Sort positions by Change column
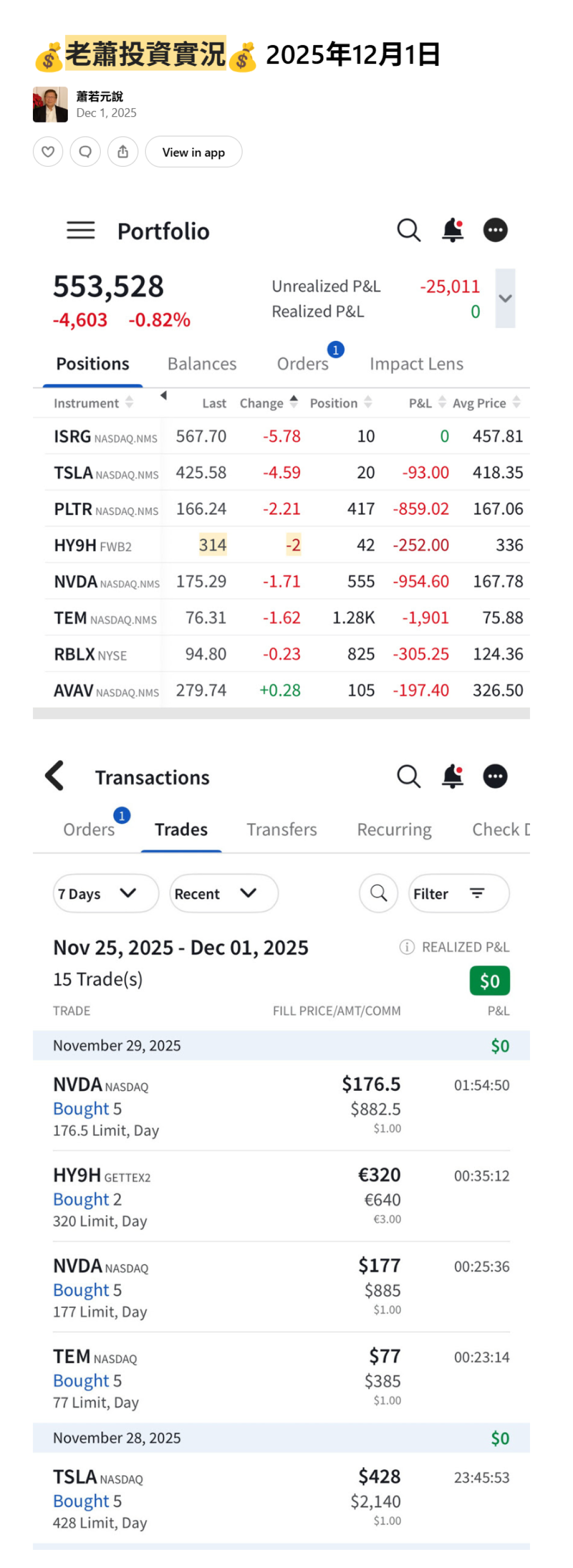The width and height of the screenshot is (573, 1568). tap(268, 402)
